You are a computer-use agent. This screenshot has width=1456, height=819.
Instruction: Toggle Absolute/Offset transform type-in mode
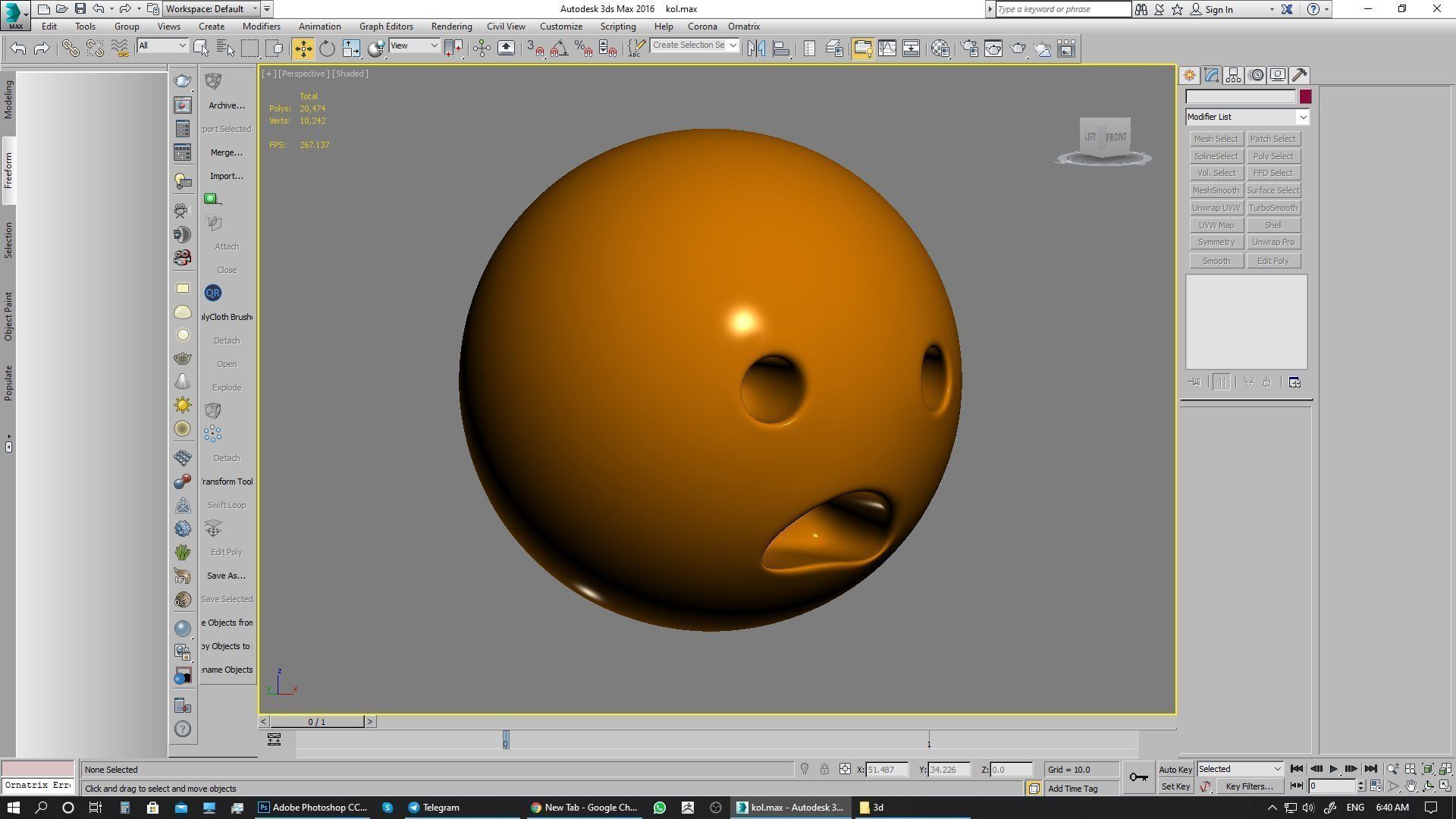point(845,769)
